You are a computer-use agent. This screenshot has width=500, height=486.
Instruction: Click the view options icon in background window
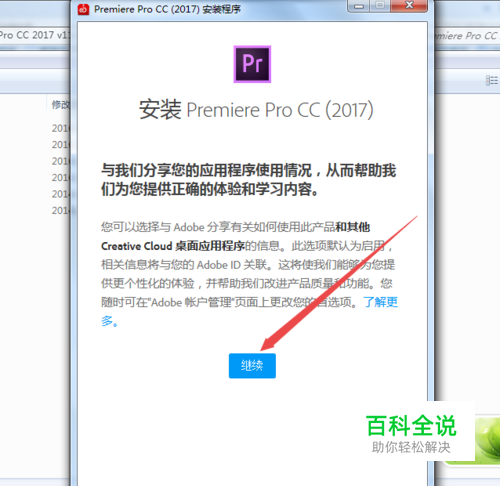click(492, 80)
